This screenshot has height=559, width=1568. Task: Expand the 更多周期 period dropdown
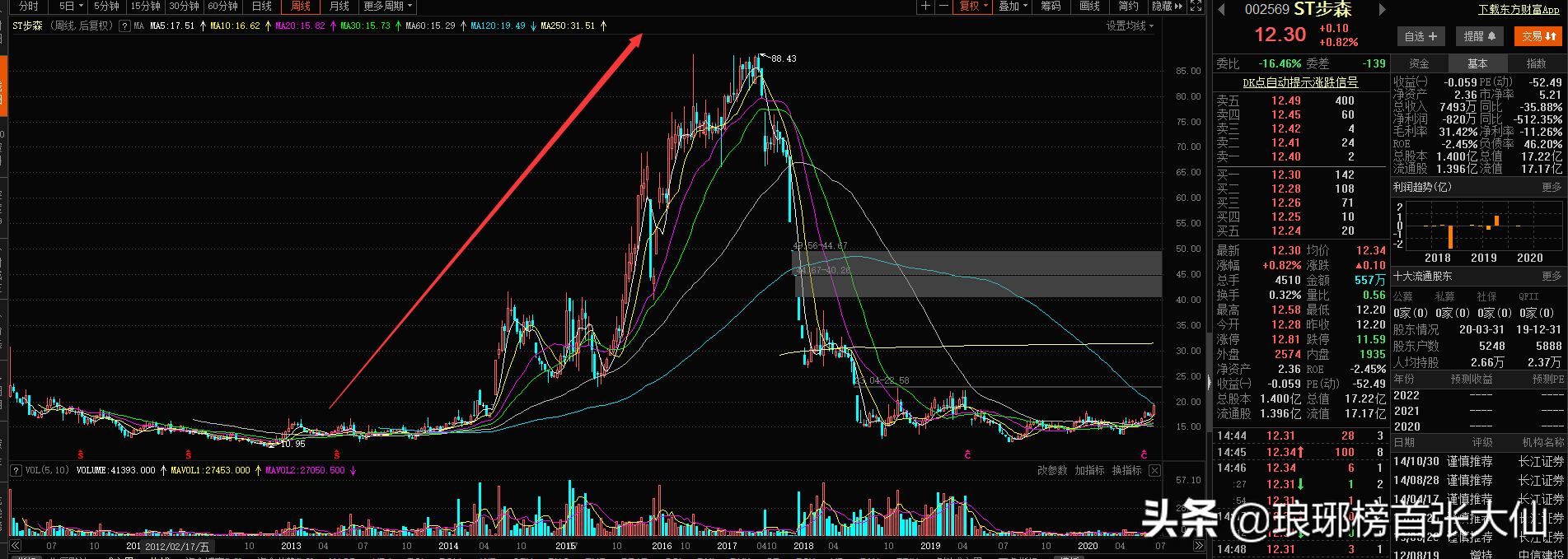click(387, 7)
